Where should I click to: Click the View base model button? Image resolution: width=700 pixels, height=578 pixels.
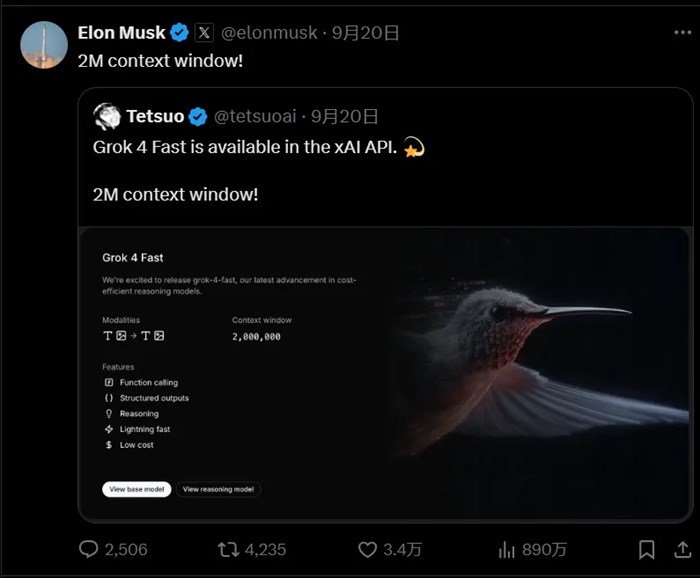(136, 489)
